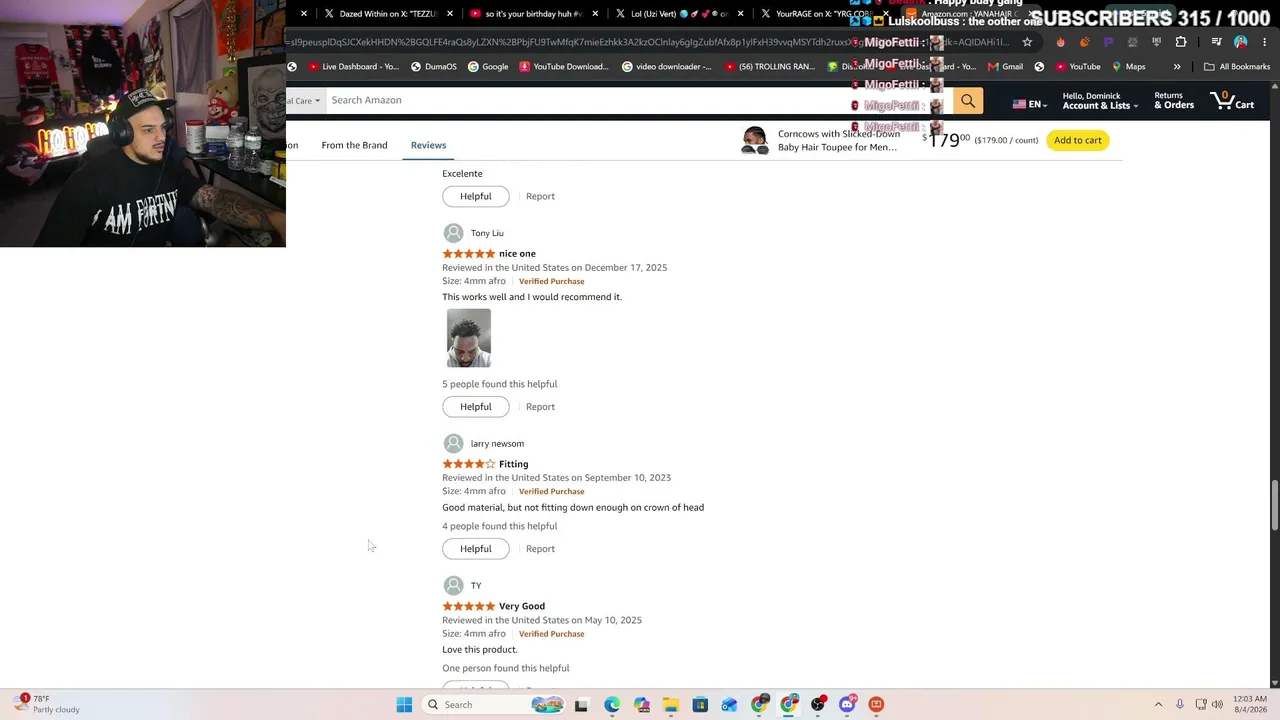Click the Chrome profile avatar icon
Image resolution: width=1280 pixels, height=720 pixels.
(x=1240, y=42)
